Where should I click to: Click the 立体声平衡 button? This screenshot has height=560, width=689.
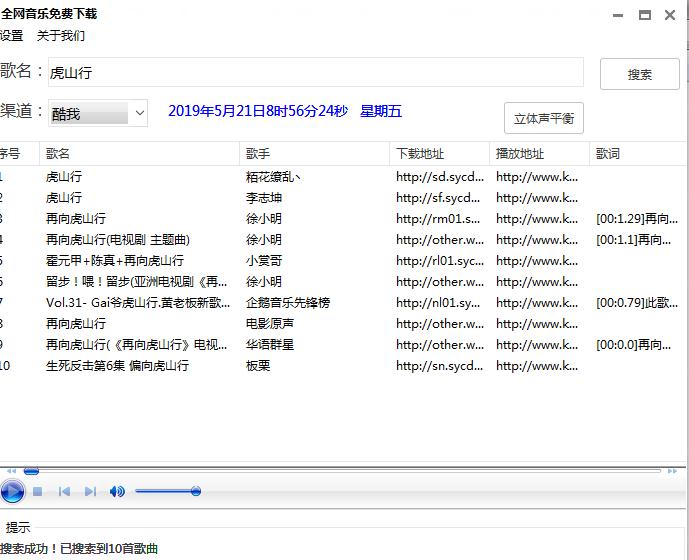tap(544, 118)
